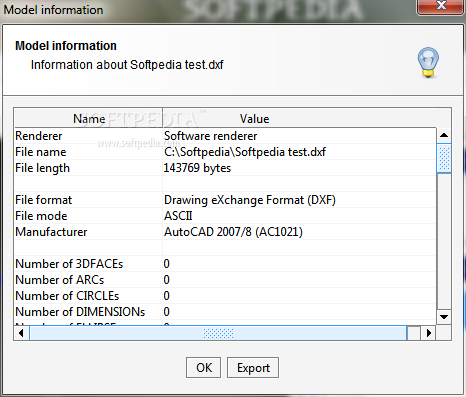Close the Model information dialog
Image resolution: width=466 pixels, height=397 pixels.
(x=441, y=6)
